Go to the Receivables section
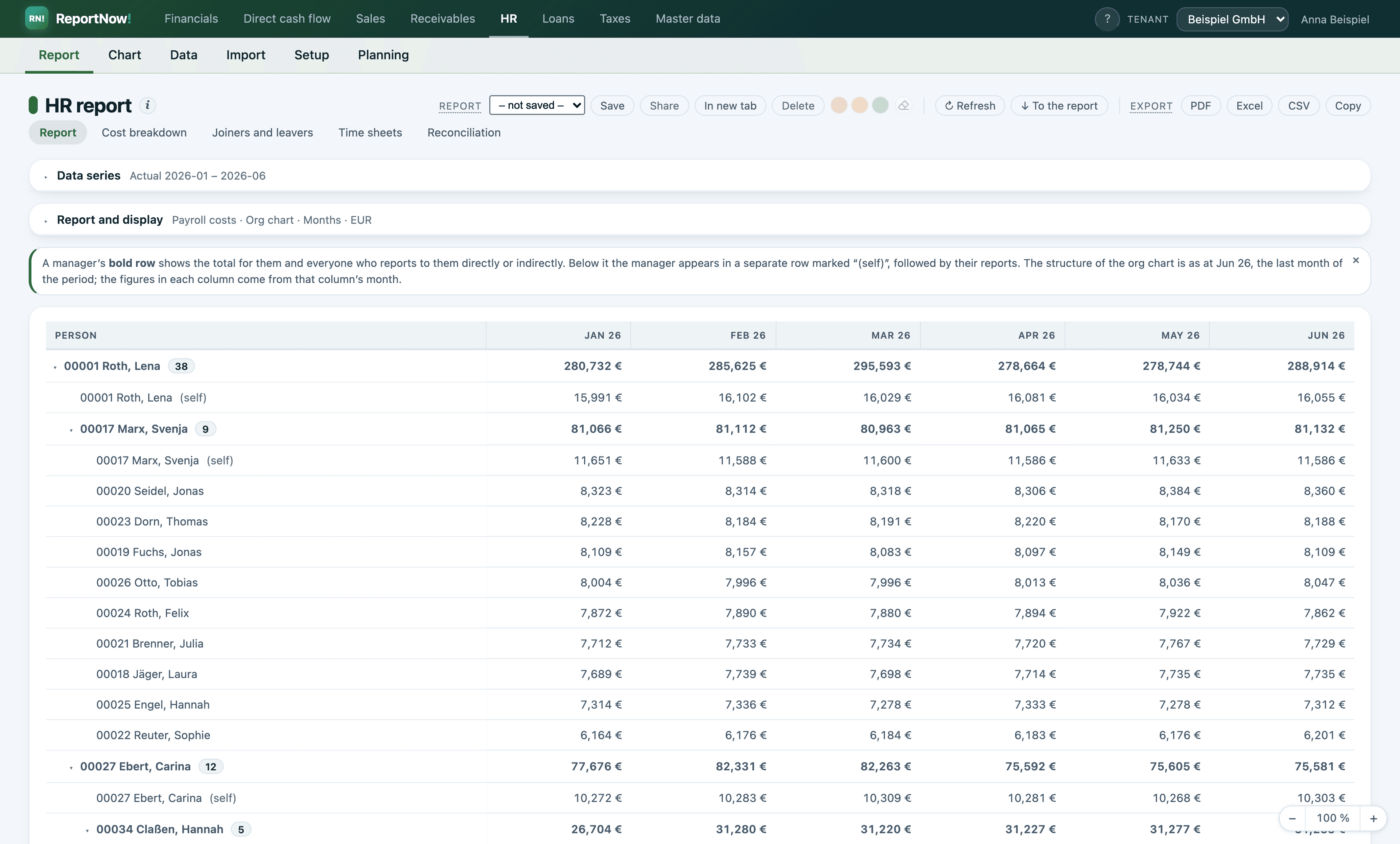 [443, 19]
